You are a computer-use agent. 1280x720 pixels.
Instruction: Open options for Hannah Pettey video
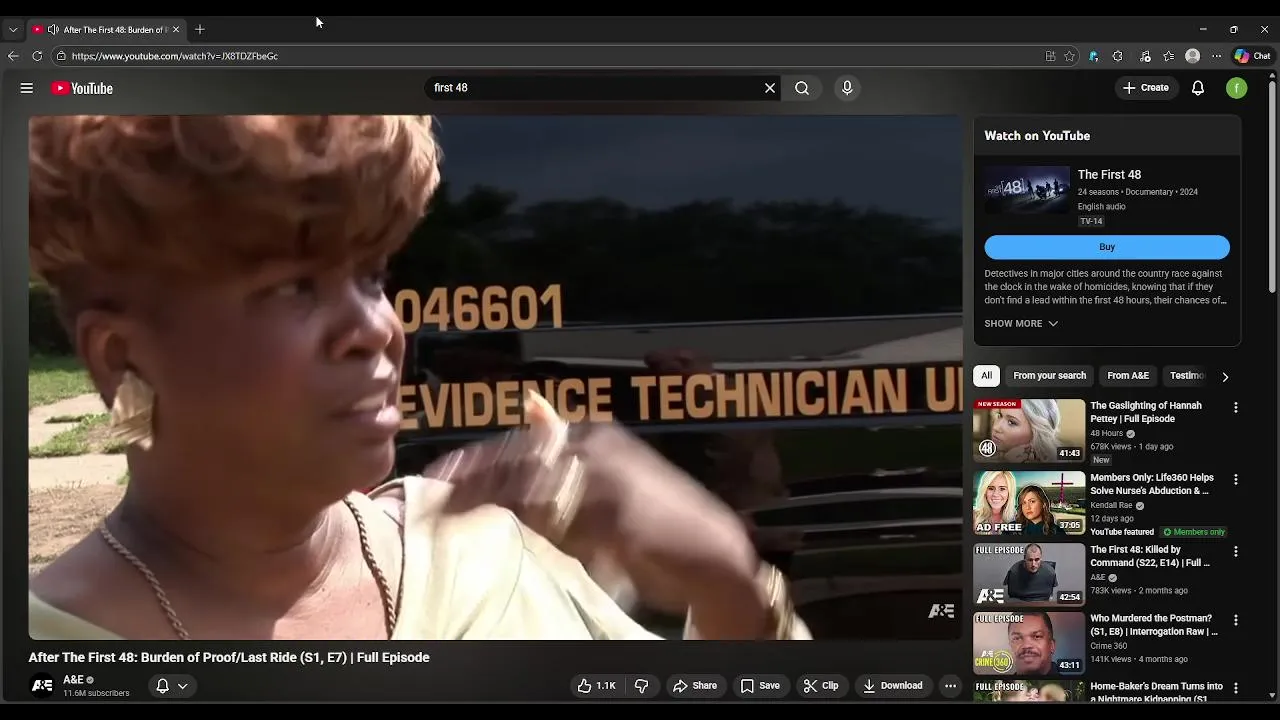[1236, 408]
